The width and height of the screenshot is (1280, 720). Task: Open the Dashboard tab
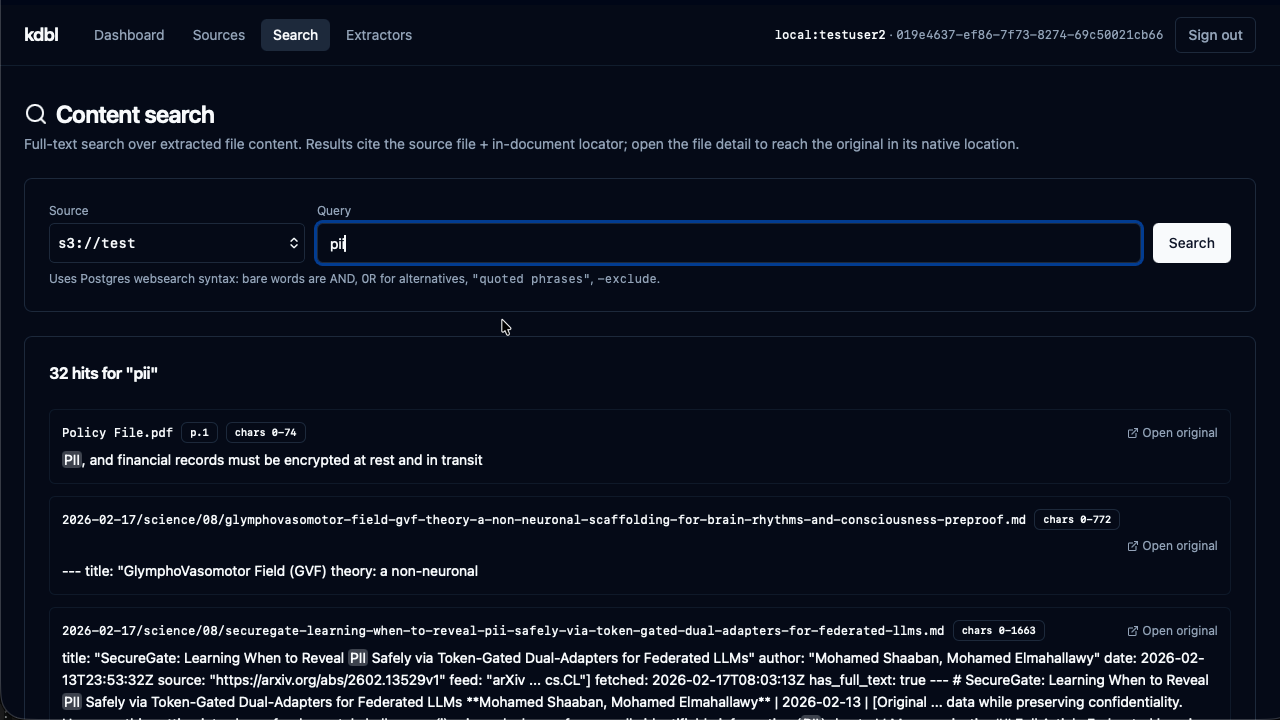[x=129, y=35]
